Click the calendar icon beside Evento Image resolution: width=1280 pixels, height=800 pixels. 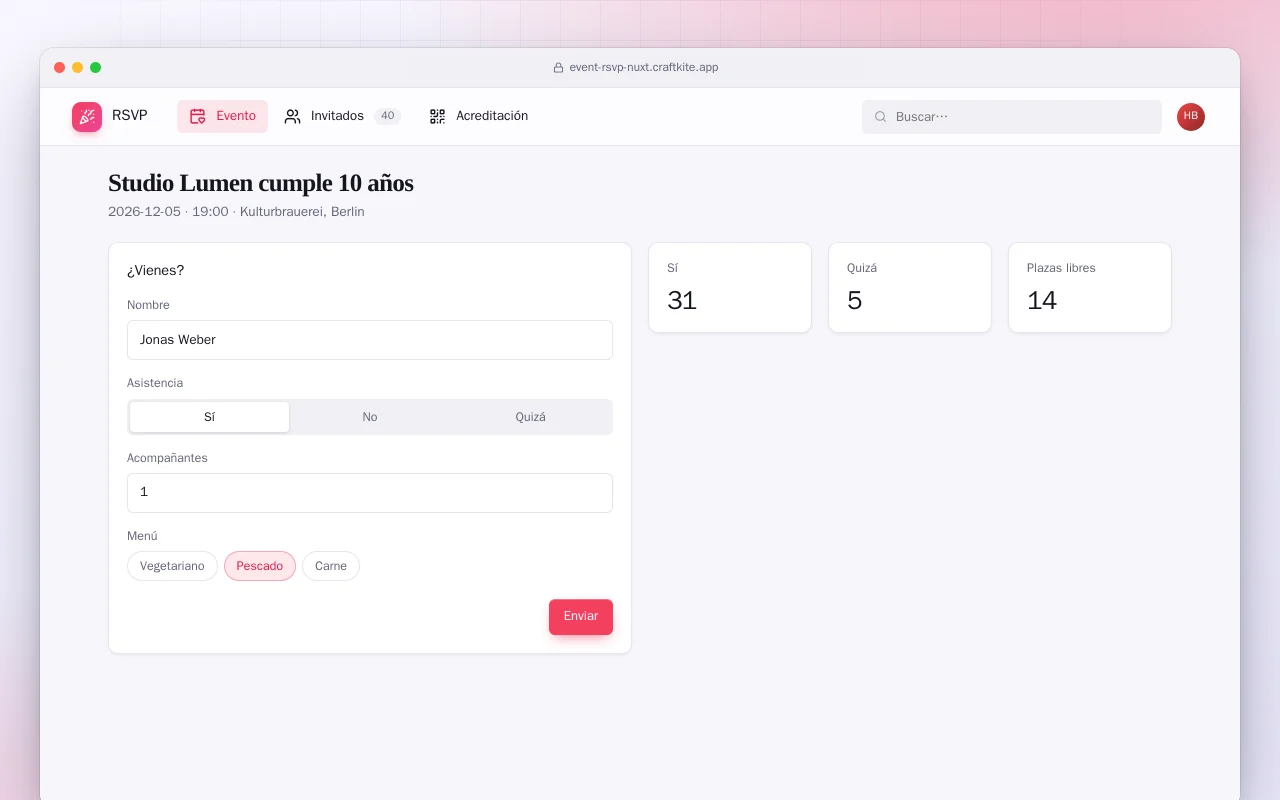(198, 116)
